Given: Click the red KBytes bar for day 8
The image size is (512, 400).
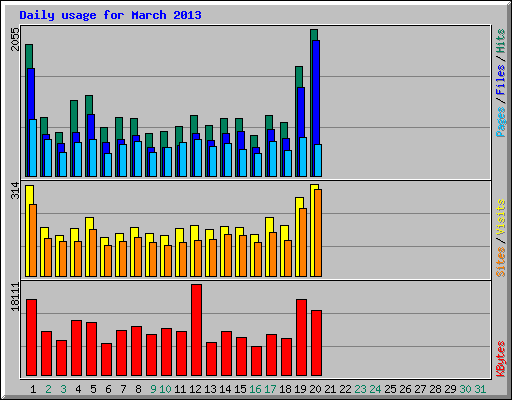Looking at the screenshot, I should 137,351.
